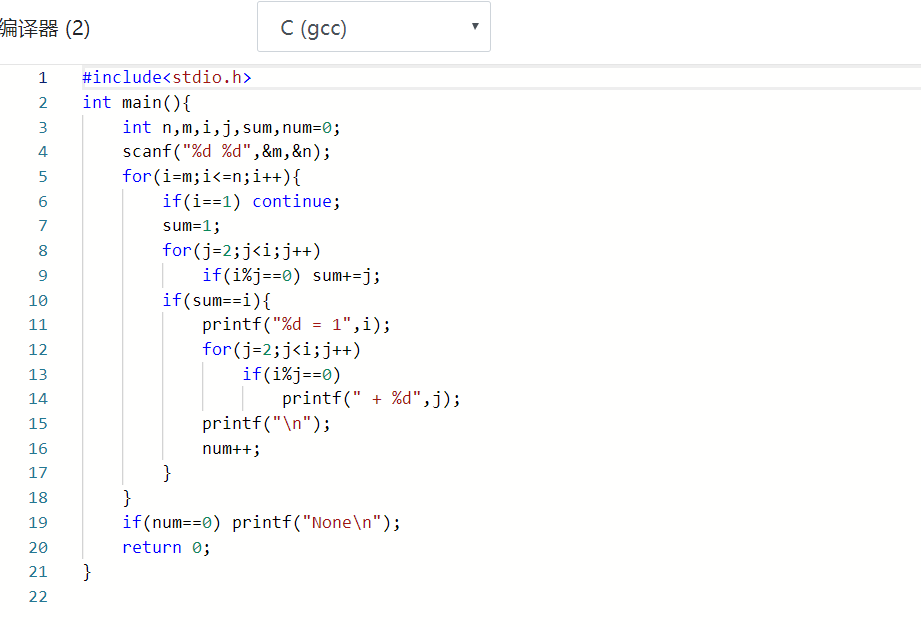Click line number 19 in gutter
Screen dimensions: 921x627
(38, 523)
